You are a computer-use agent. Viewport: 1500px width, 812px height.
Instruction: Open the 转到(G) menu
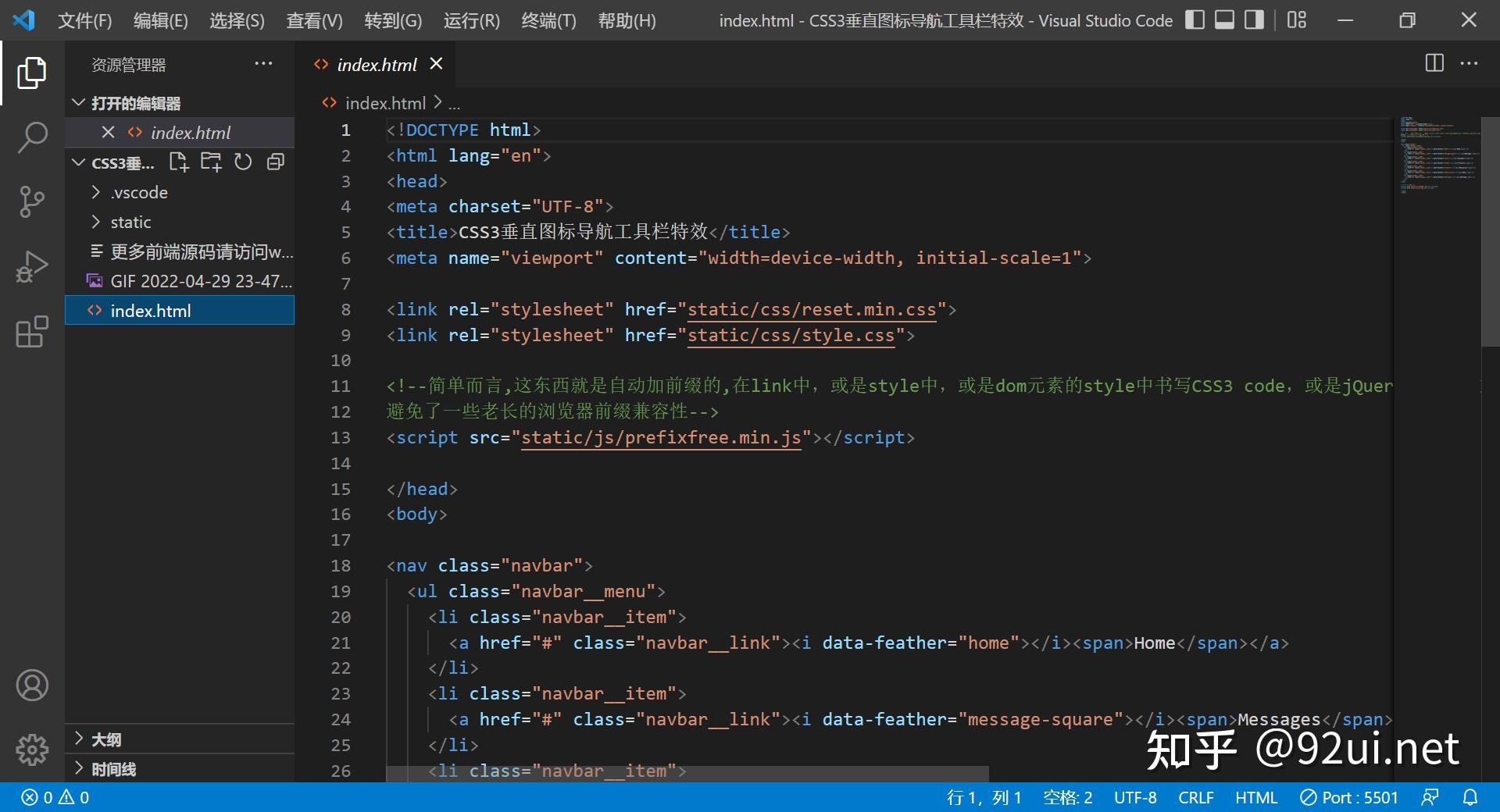click(x=393, y=20)
